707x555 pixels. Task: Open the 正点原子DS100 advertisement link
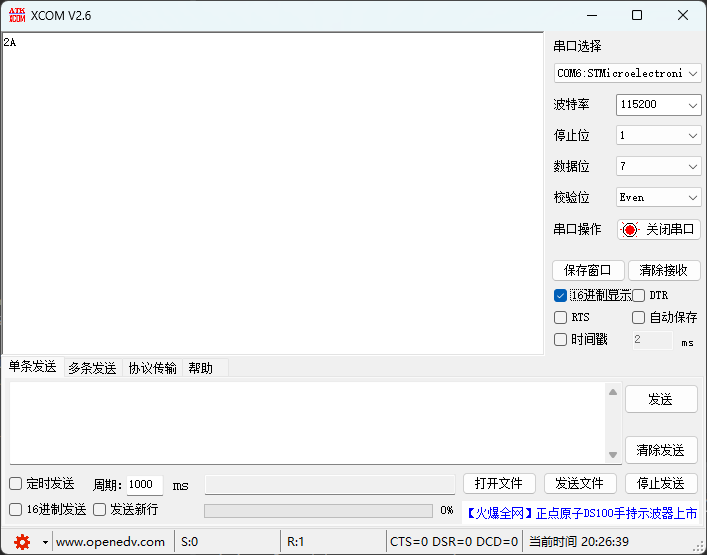(x=581, y=513)
